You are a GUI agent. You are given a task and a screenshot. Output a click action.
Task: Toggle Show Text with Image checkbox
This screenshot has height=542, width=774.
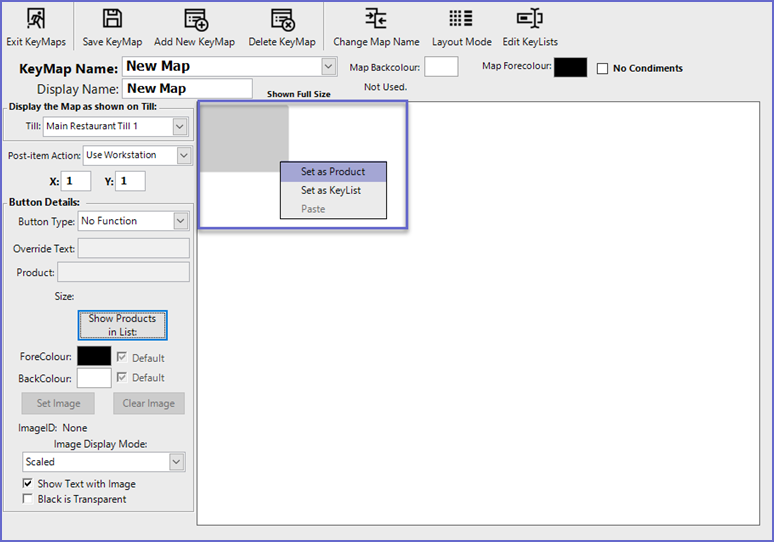(29, 484)
